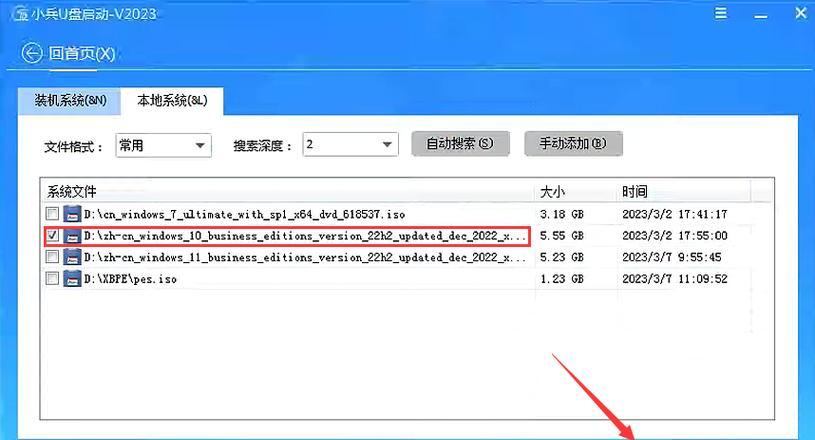Expand the 搜索深度 dropdown showing 2

click(350, 144)
